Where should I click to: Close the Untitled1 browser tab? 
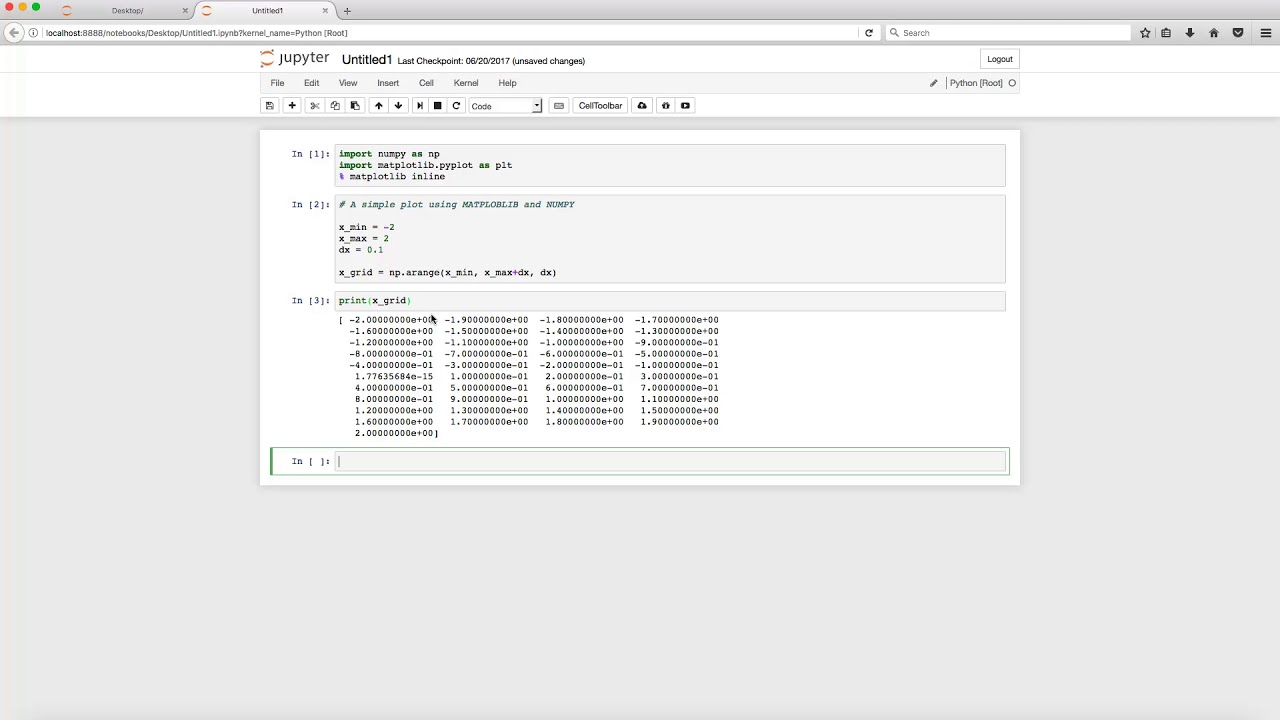pyautogui.click(x=325, y=11)
